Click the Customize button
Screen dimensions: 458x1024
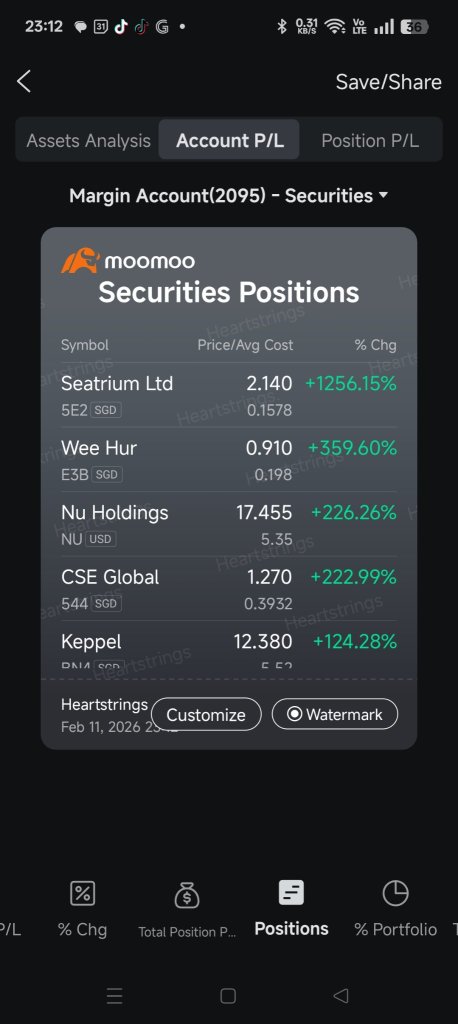(206, 714)
